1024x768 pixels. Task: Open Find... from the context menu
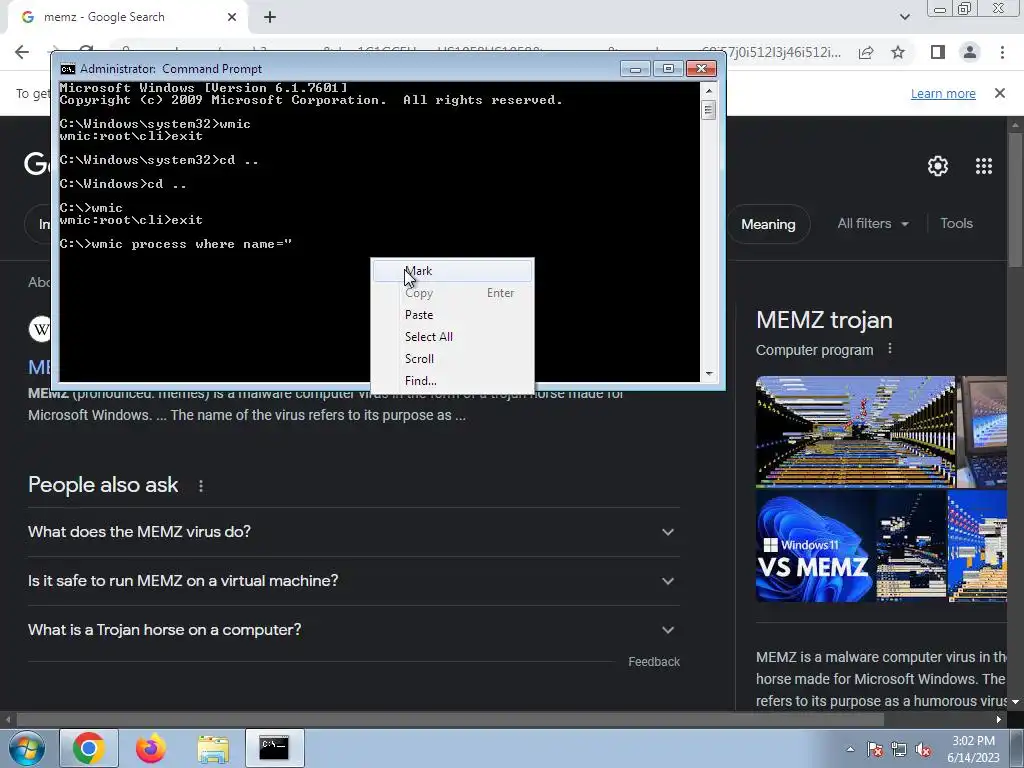452,381
